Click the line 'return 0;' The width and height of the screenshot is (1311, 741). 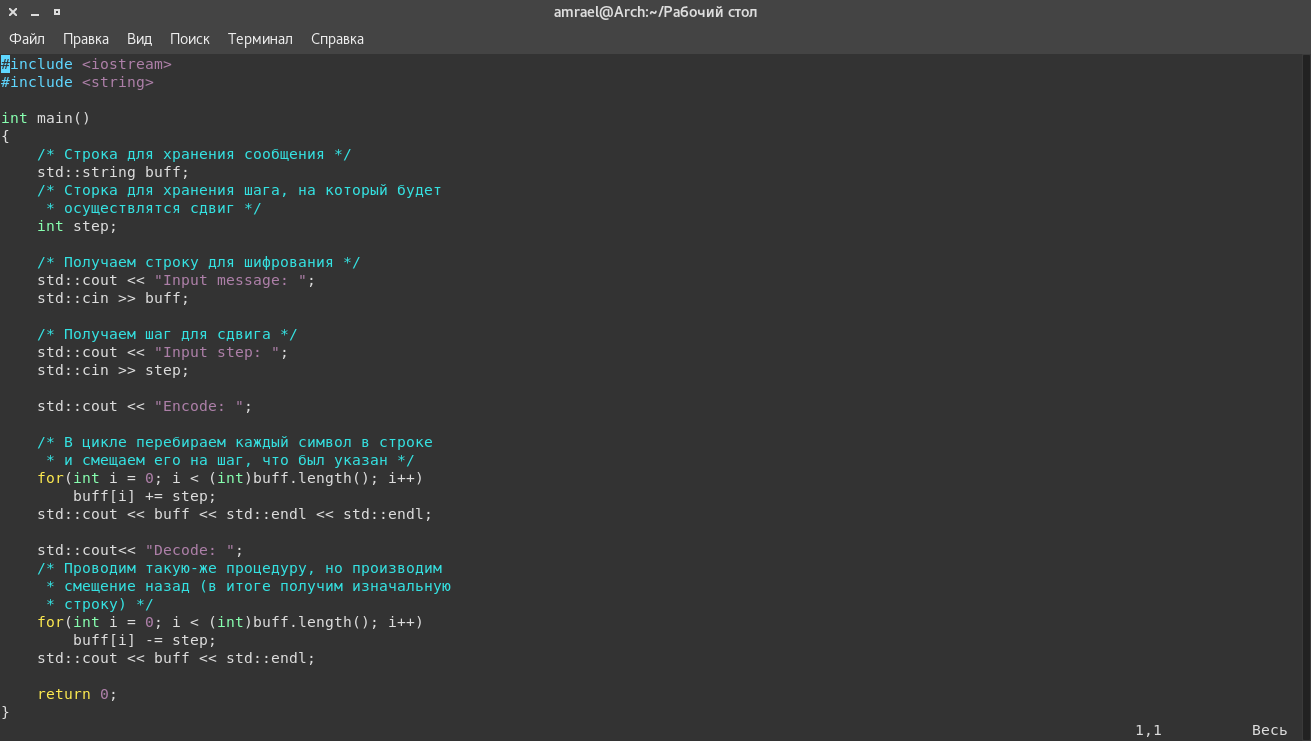click(77, 694)
